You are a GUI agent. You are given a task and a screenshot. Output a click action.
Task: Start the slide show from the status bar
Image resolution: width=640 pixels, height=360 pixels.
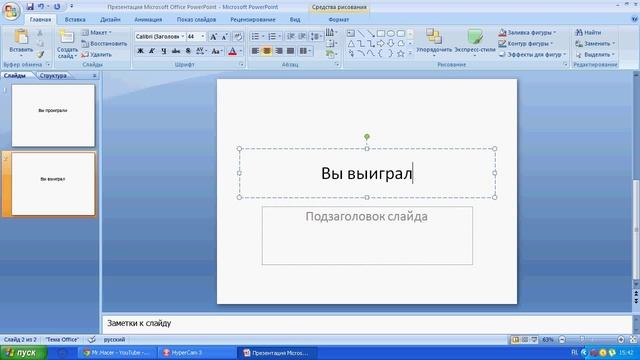pos(534,340)
